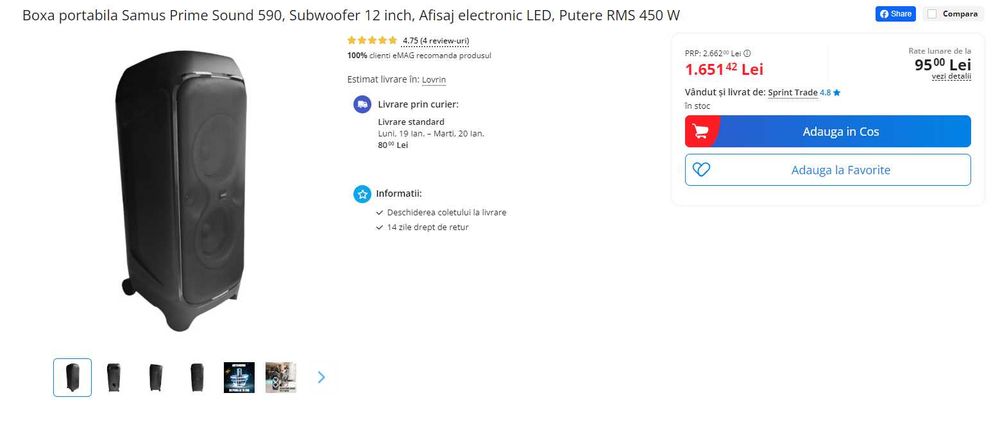Click the blue star beside Sprint Trade rating
The image size is (1000, 421).
837,92
